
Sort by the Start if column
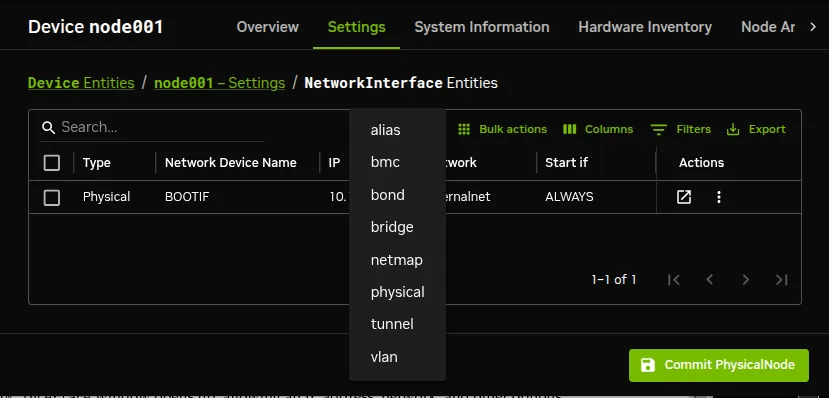[566, 163]
